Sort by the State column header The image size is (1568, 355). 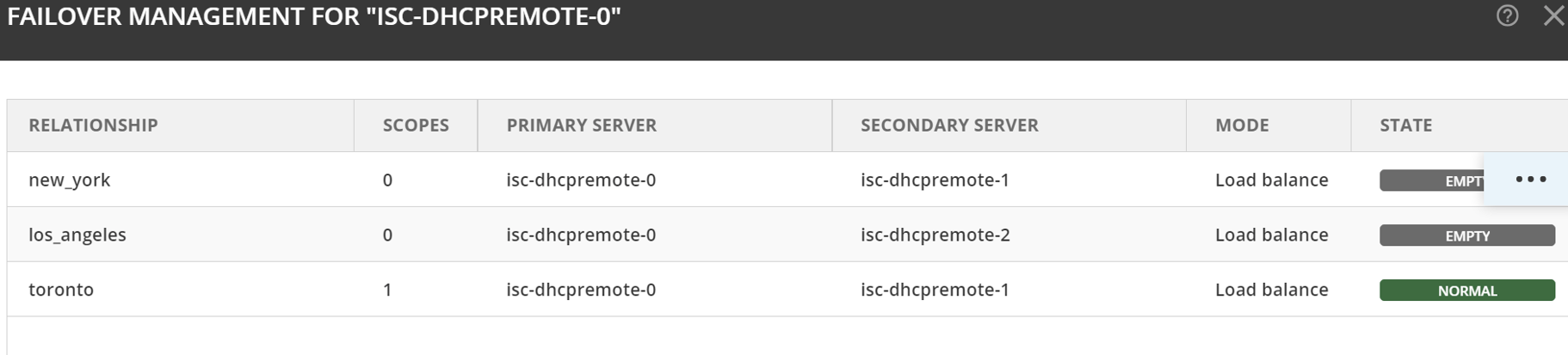[x=1405, y=125]
